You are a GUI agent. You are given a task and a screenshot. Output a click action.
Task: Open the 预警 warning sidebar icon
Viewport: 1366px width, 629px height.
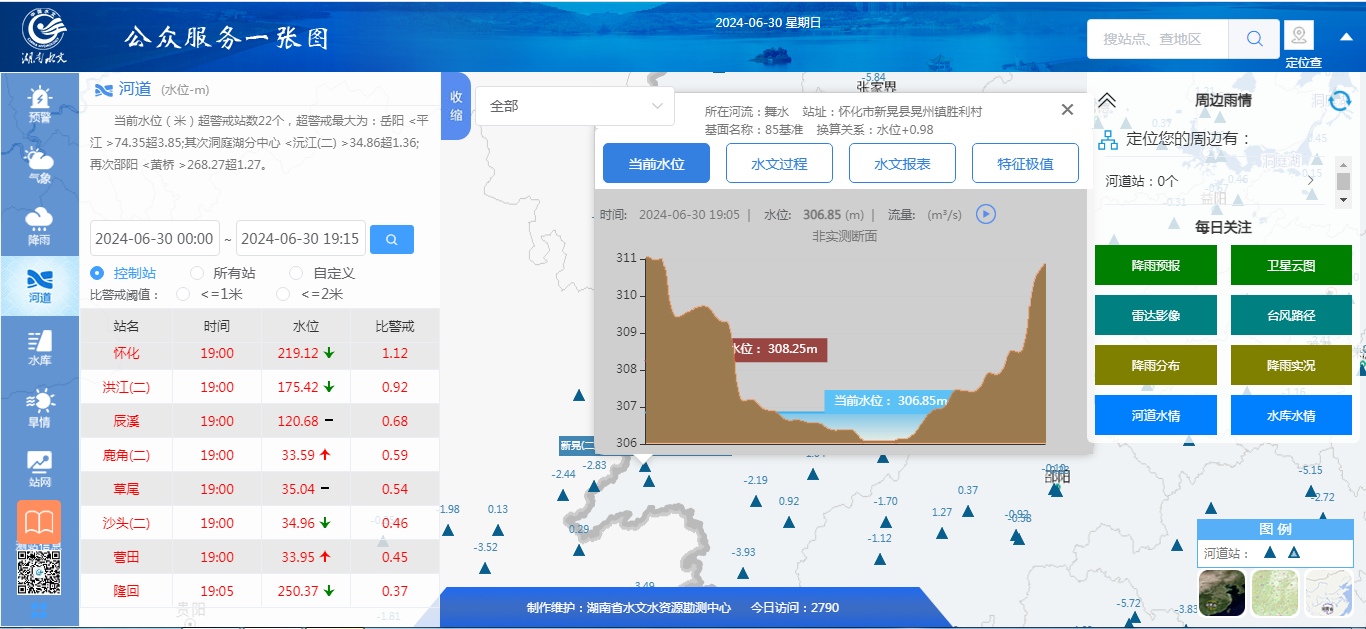tap(40, 104)
